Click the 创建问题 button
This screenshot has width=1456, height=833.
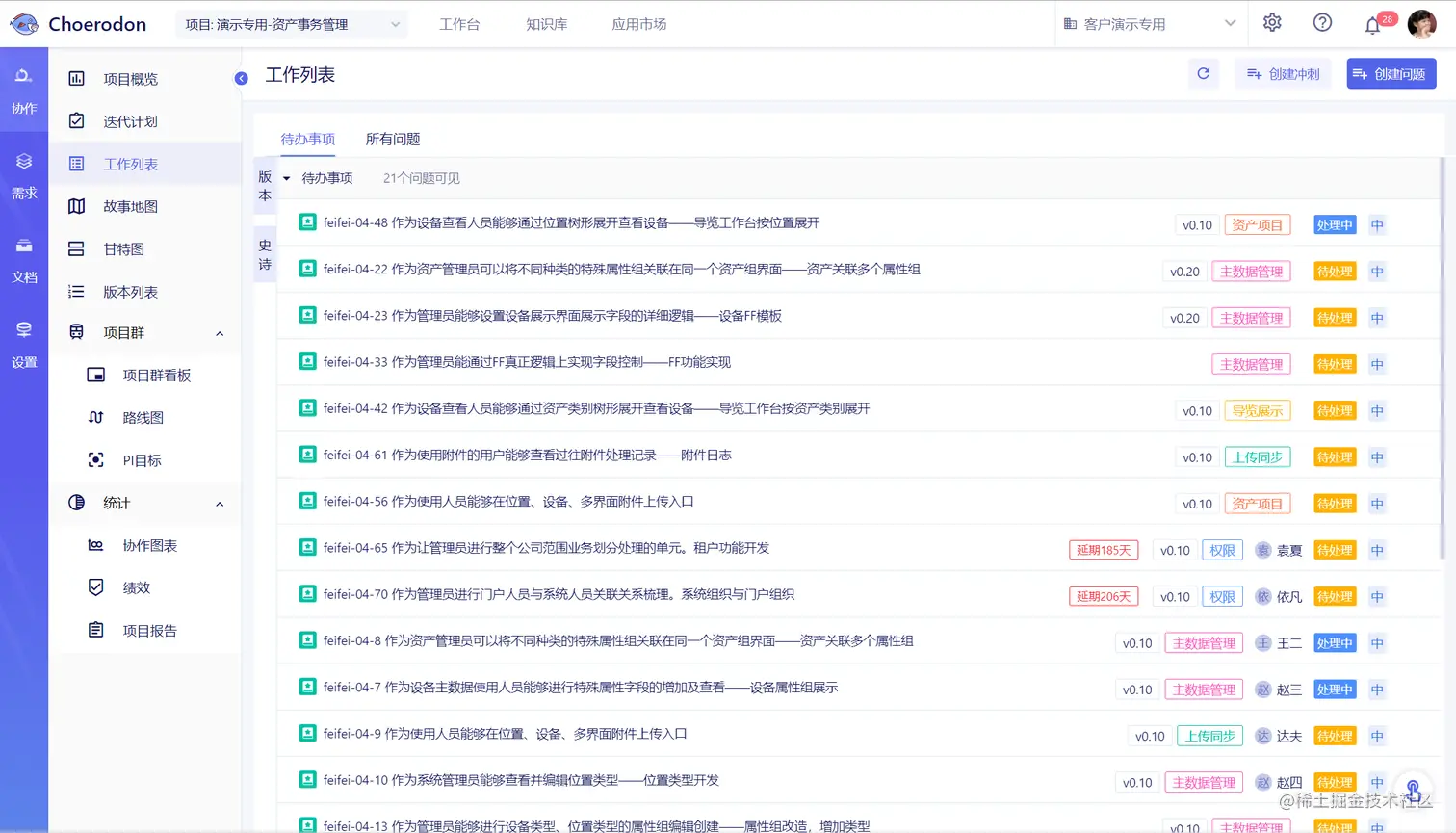pyautogui.click(x=1391, y=74)
